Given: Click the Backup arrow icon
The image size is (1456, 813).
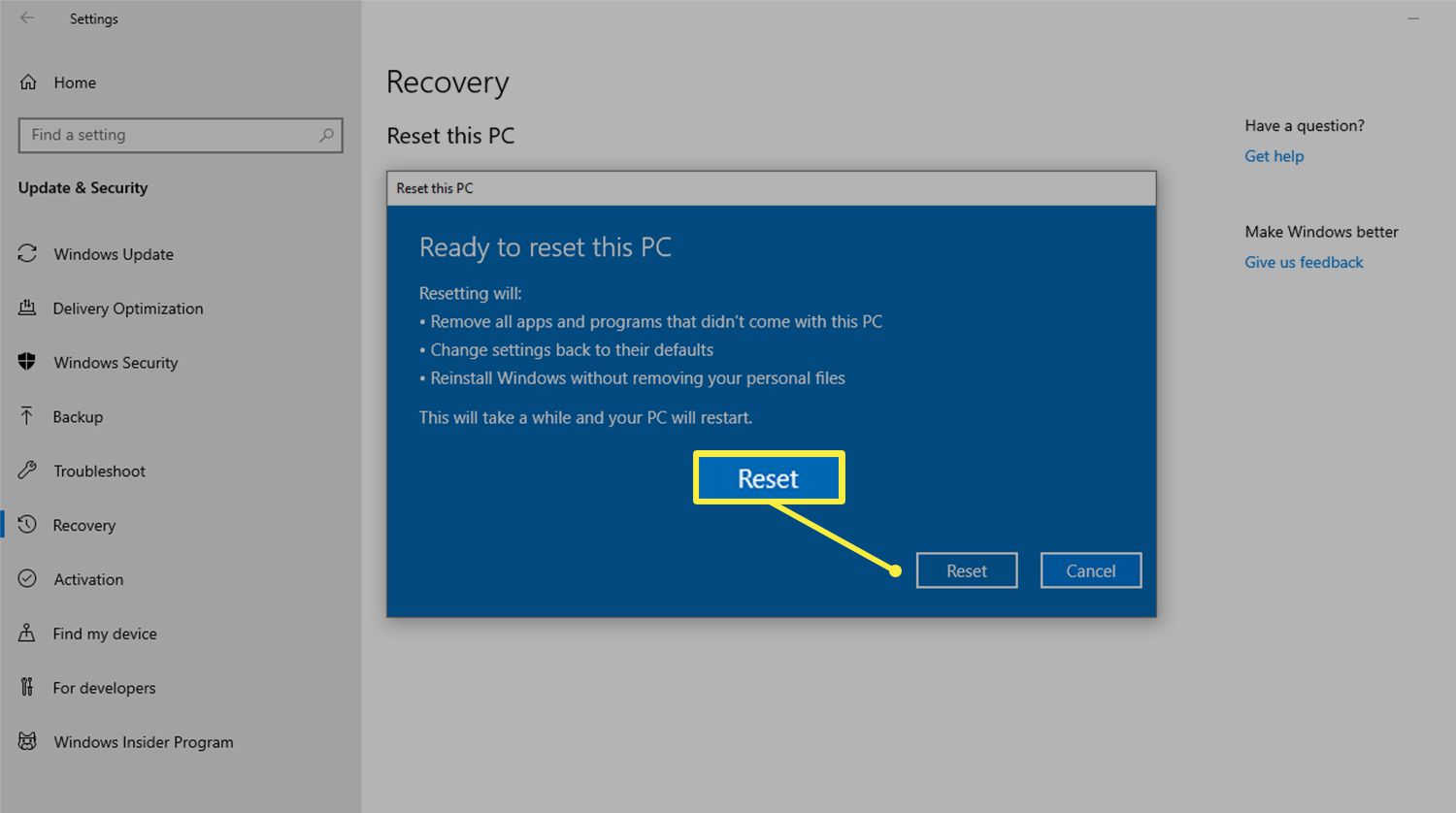Looking at the screenshot, I should pos(27,416).
